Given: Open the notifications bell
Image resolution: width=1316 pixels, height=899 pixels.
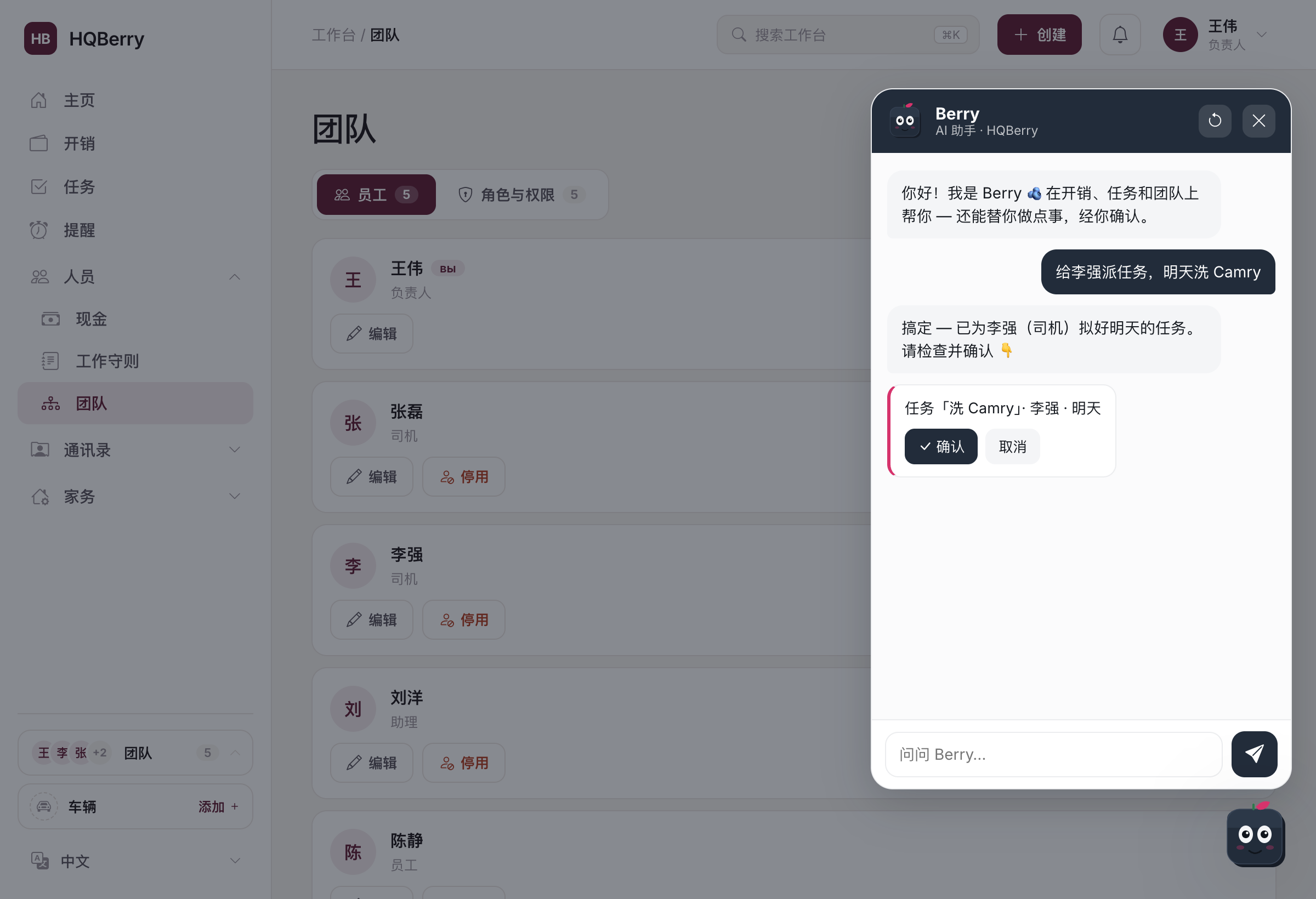Looking at the screenshot, I should [1120, 35].
